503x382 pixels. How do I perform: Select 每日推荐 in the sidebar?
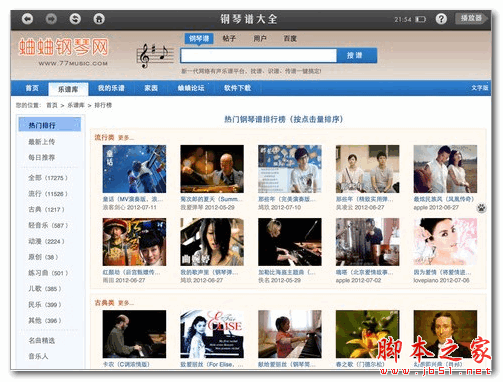click(x=42, y=157)
